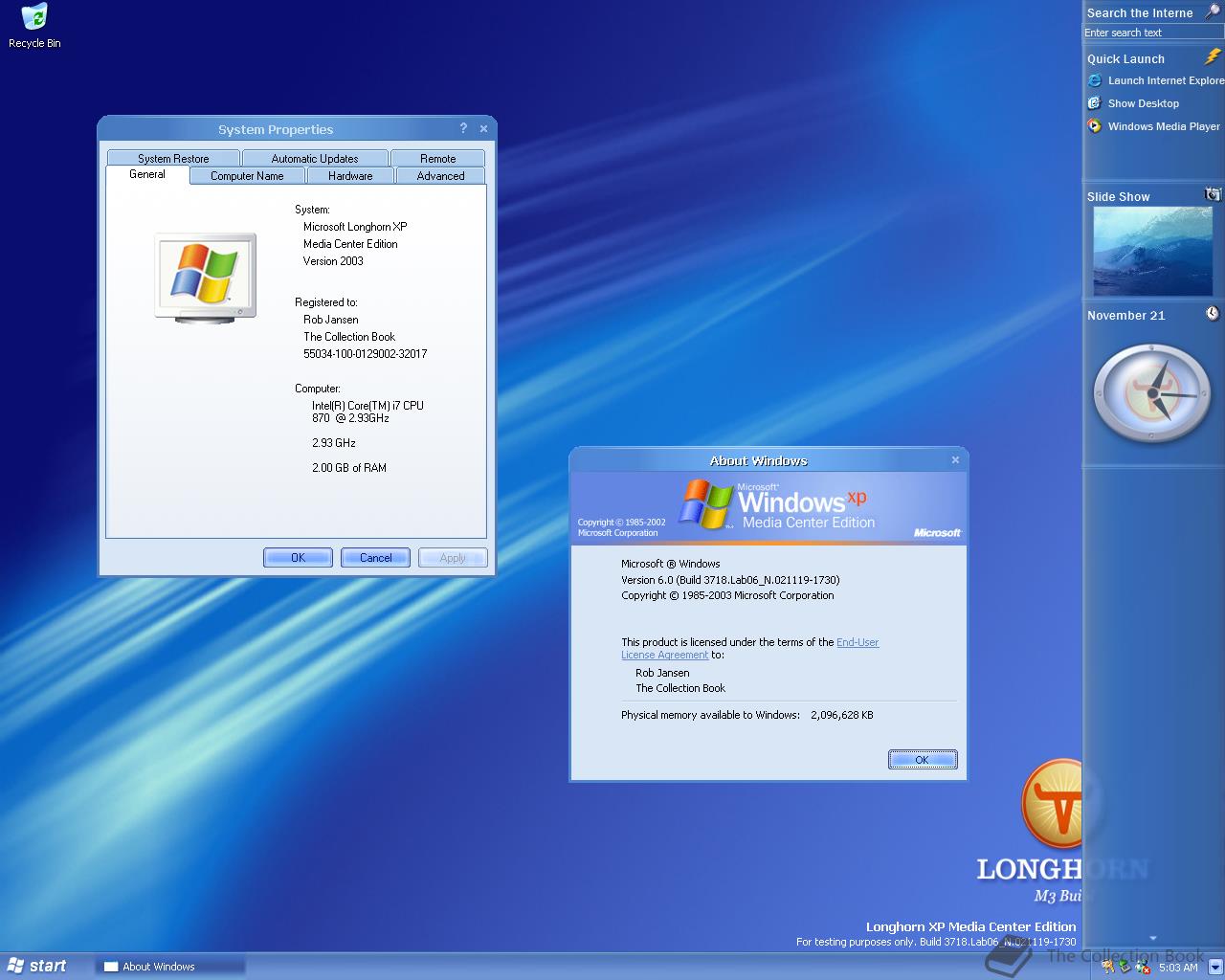This screenshot has width=1225, height=980.
Task: Expand the sidebar menu arrow near tray
Action: pyautogui.click(x=1215, y=967)
